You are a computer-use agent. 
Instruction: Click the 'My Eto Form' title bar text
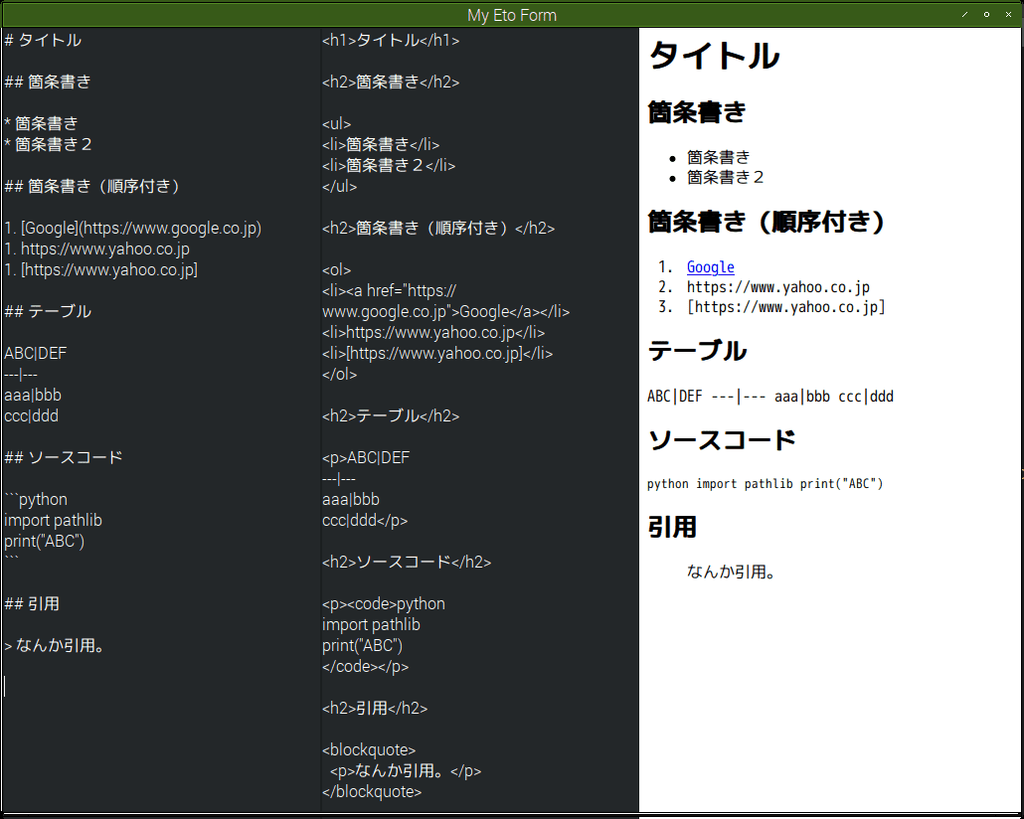pyautogui.click(x=512, y=15)
